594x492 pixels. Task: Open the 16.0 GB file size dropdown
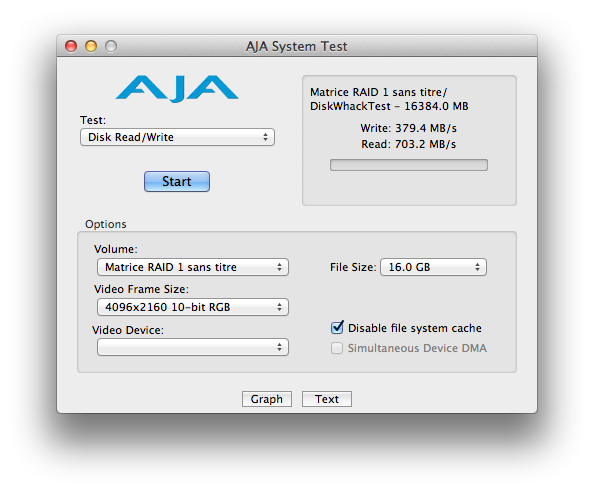click(433, 267)
